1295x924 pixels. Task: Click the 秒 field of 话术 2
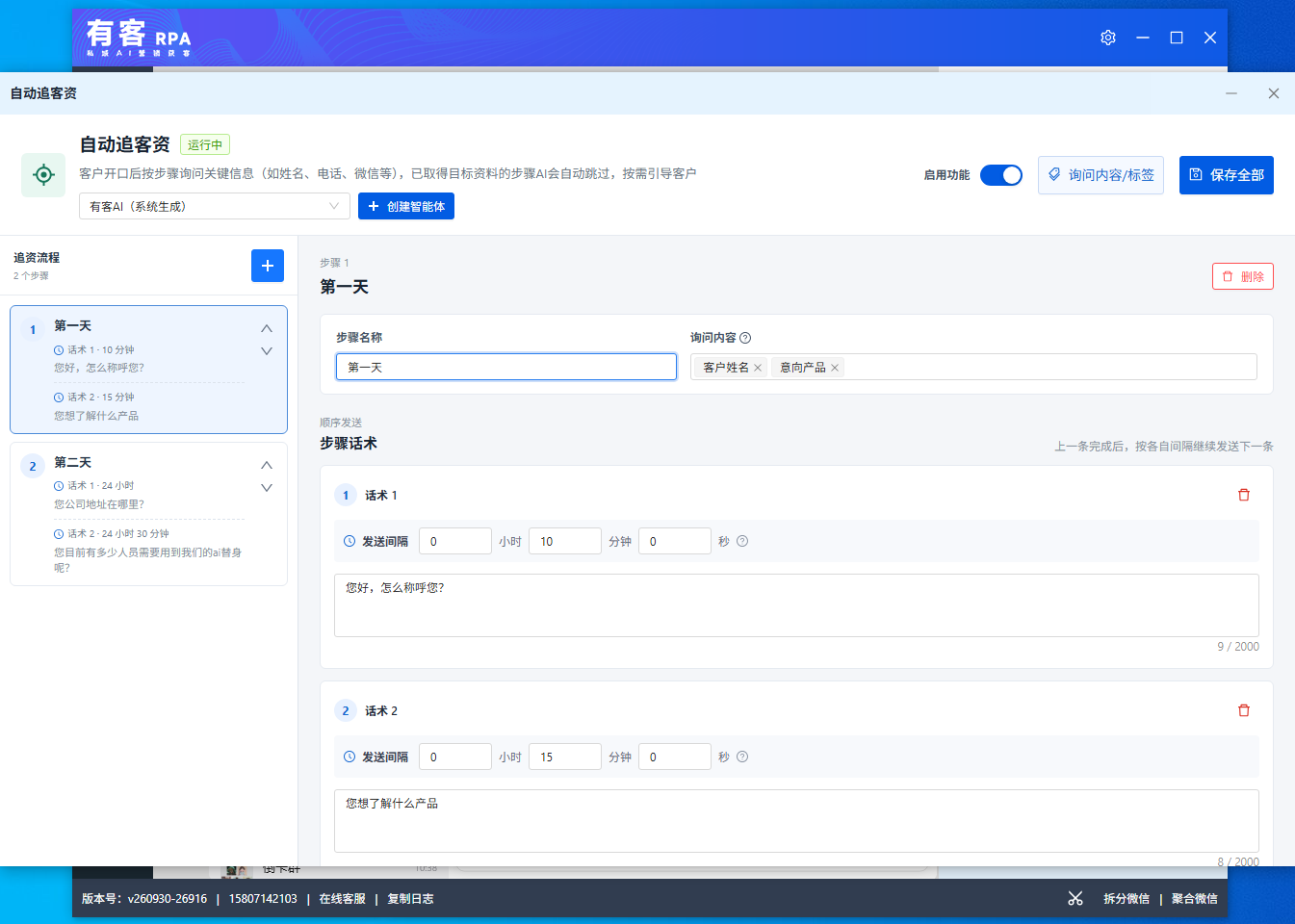675,757
